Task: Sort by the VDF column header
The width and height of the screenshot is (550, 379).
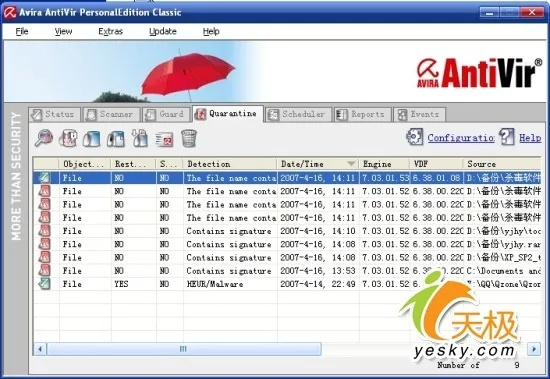Action: coord(437,164)
